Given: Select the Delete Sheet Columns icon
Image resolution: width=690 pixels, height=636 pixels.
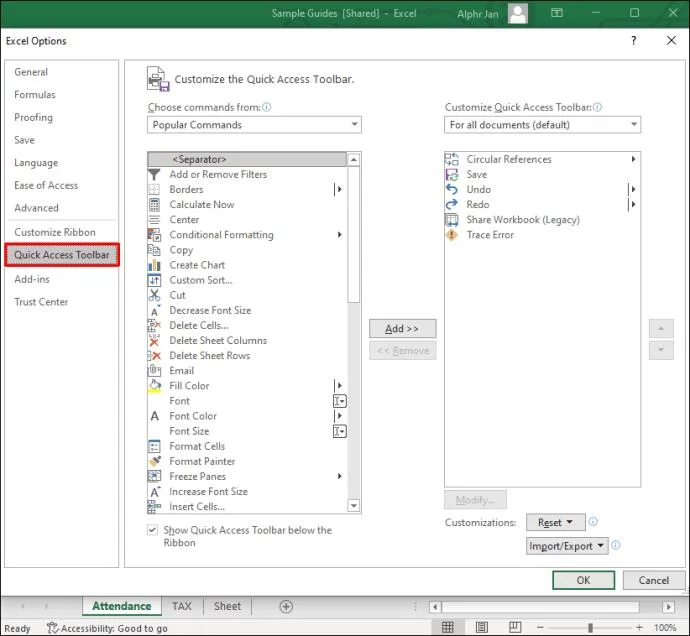Looking at the screenshot, I should click(154, 340).
